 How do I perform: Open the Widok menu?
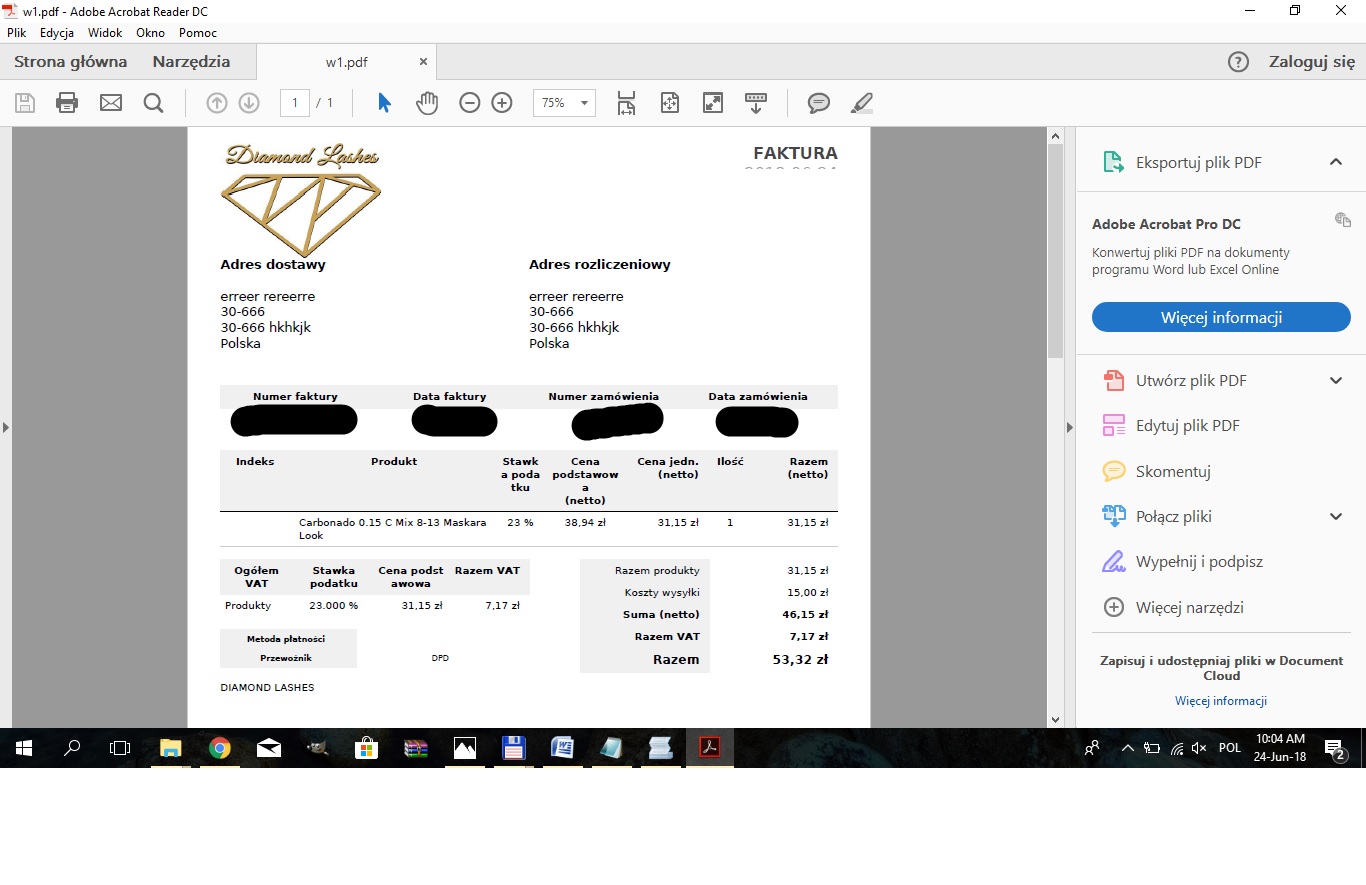[105, 33]
